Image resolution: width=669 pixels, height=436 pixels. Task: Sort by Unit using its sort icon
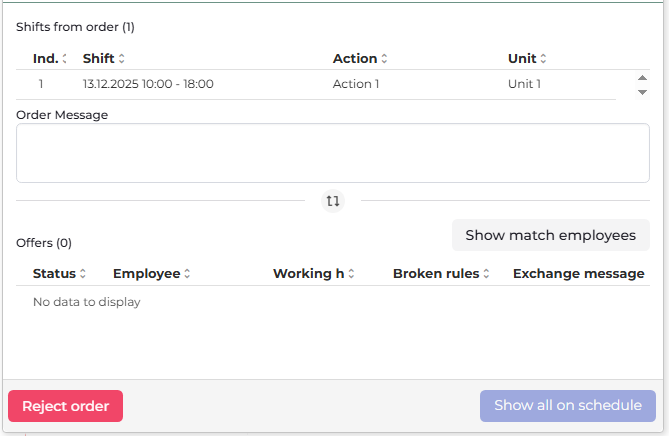point(544,59)
